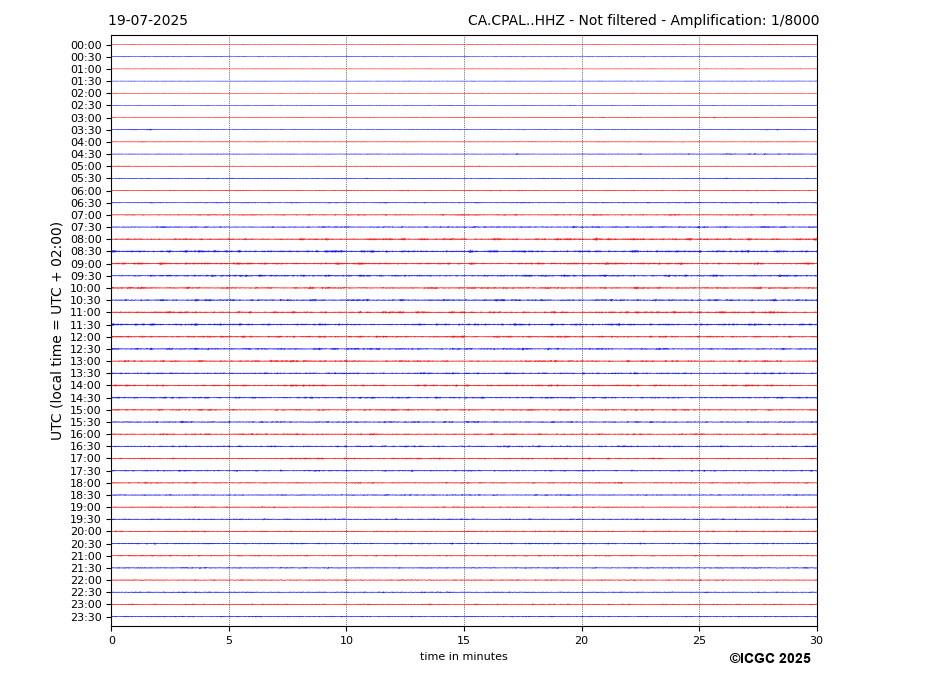Select the 12:00 time row label
Screen dimensions: 927x696
(86, 337)
